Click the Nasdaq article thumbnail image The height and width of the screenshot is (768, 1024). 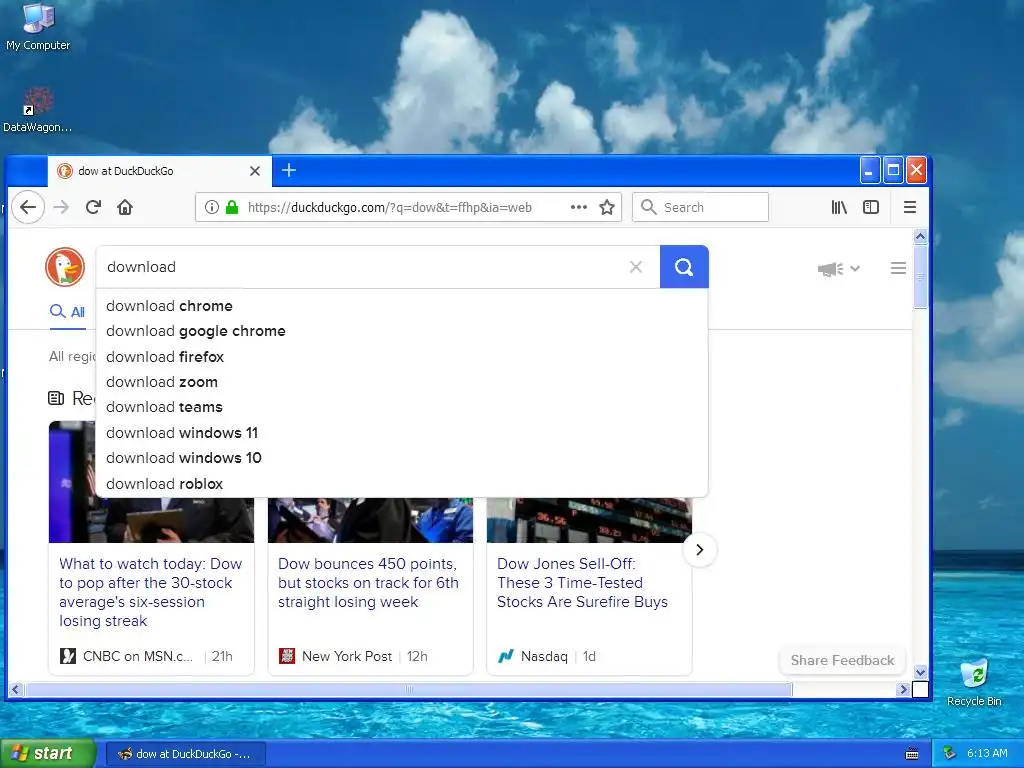pos(589,520)
